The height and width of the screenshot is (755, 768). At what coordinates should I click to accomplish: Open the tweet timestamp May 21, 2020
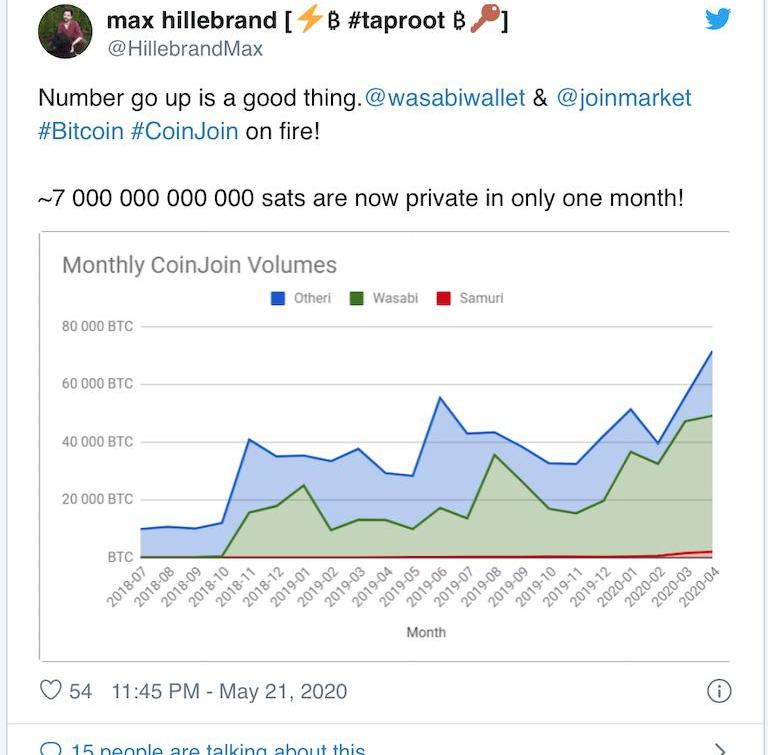pyautogui.click(x=229, y=691)
